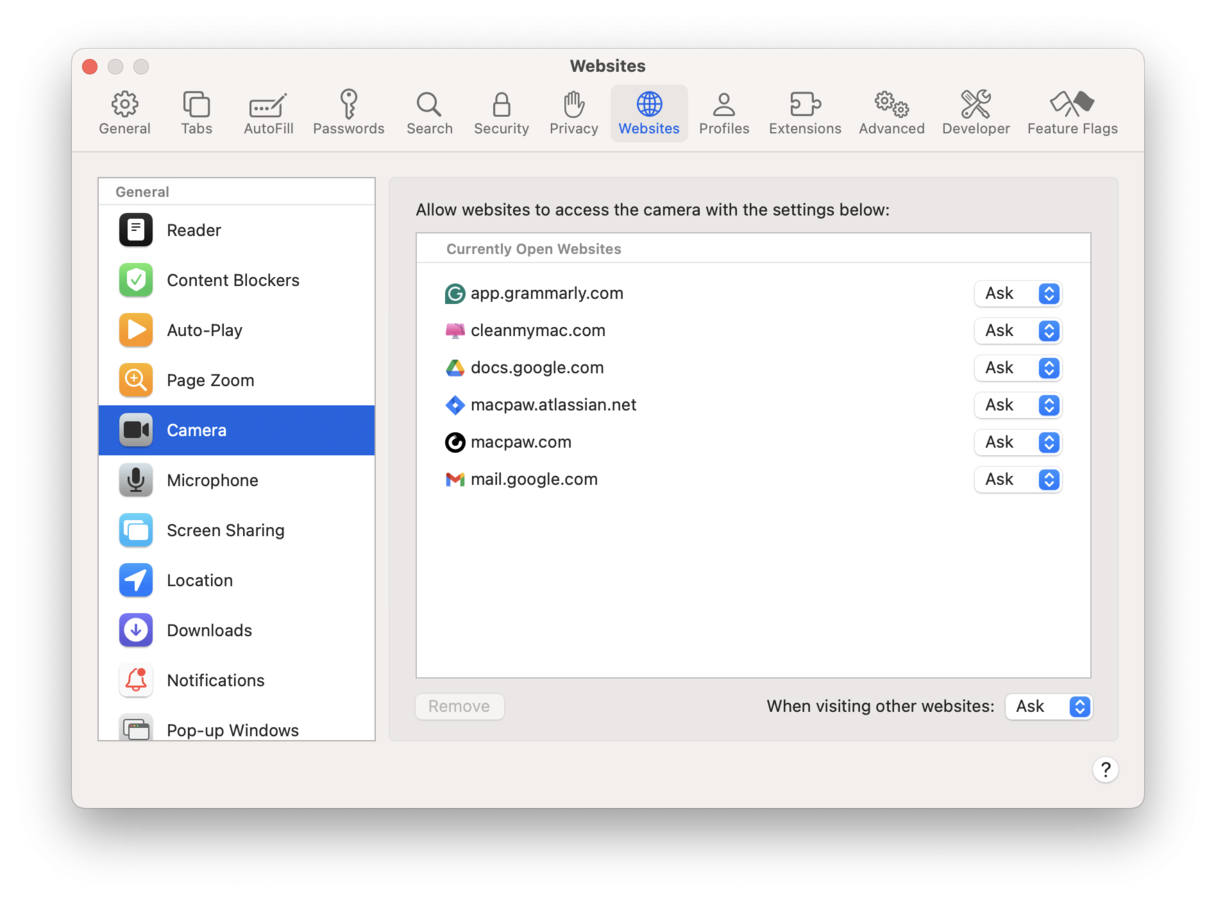Open permission popup for mail.google.com

point(1017,480)
